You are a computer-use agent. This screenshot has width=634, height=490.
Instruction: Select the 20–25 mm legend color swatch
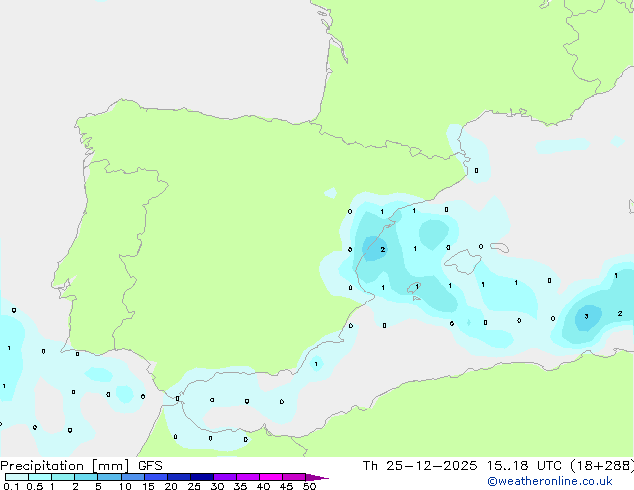179,477
